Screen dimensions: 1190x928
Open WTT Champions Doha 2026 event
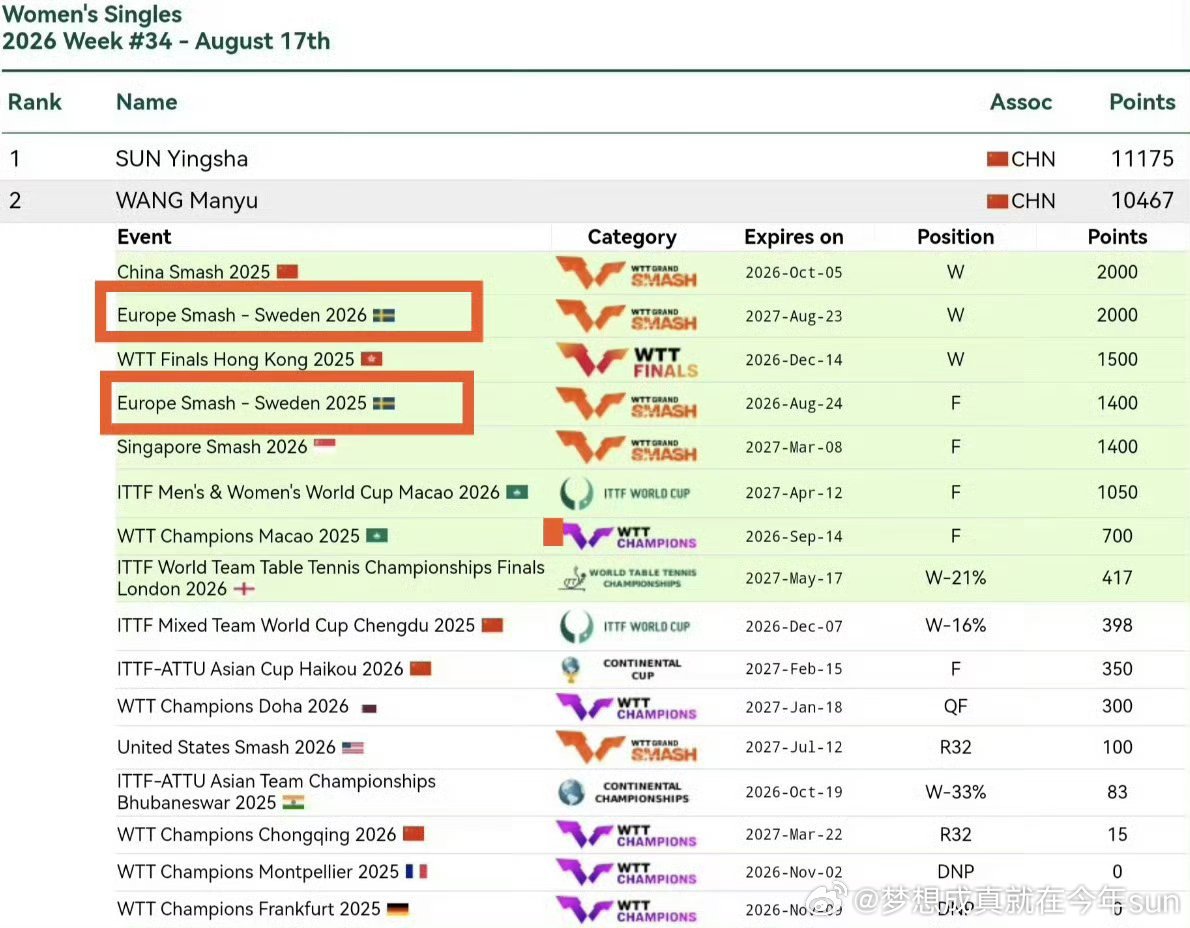[x=232, y=706]
